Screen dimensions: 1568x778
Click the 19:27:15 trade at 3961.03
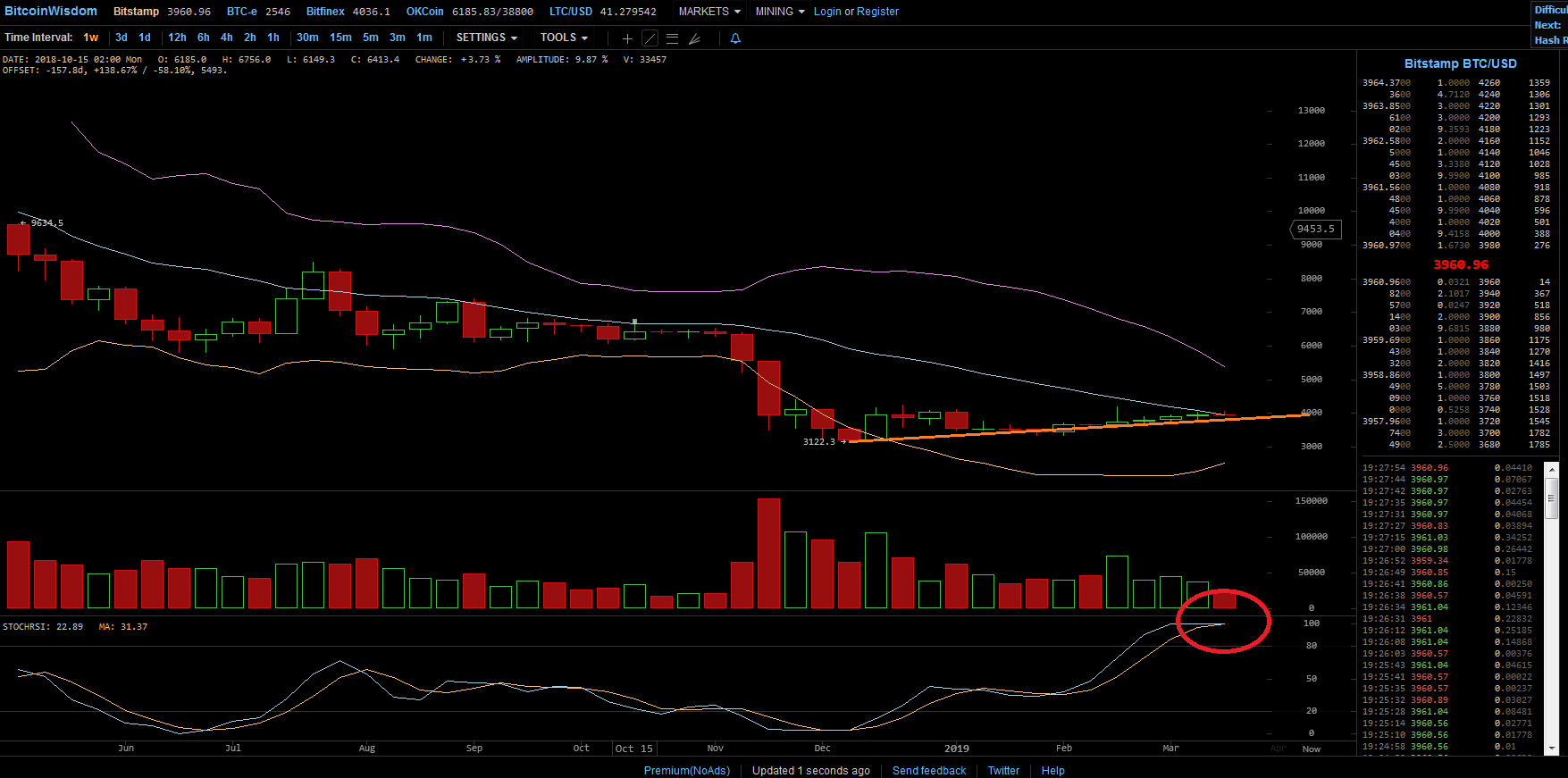1447,537
